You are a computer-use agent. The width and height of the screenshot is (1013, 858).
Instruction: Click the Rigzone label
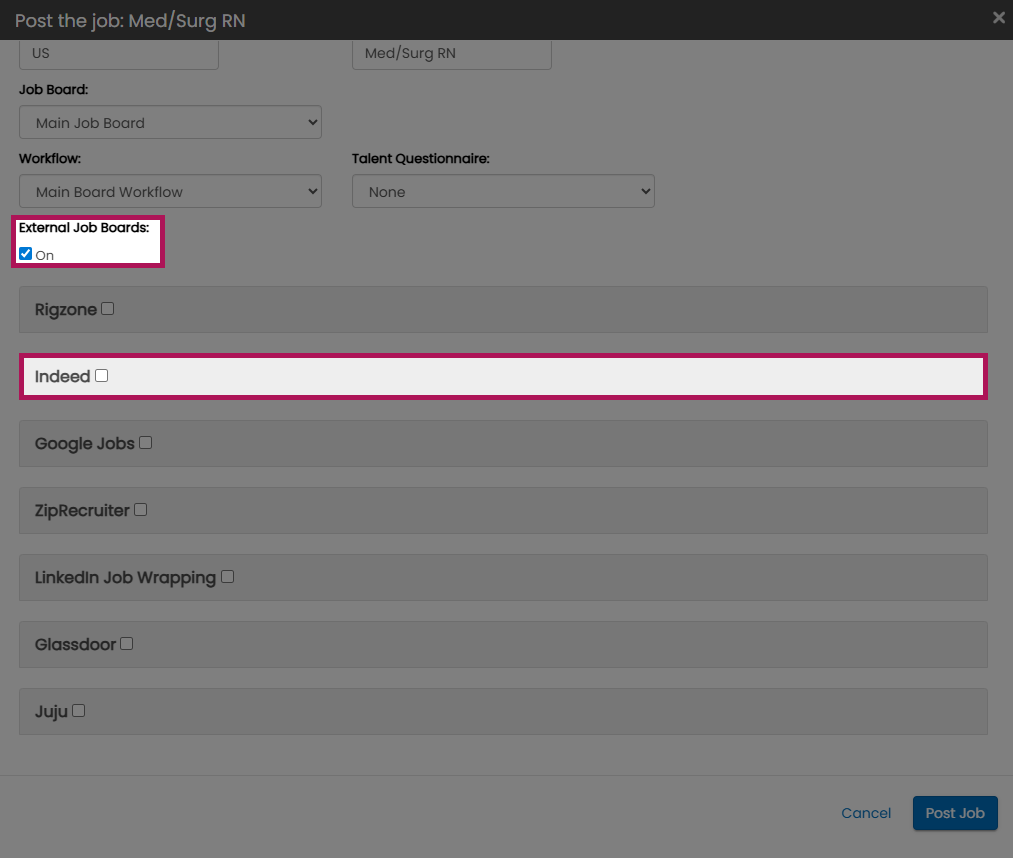(66, 309)
